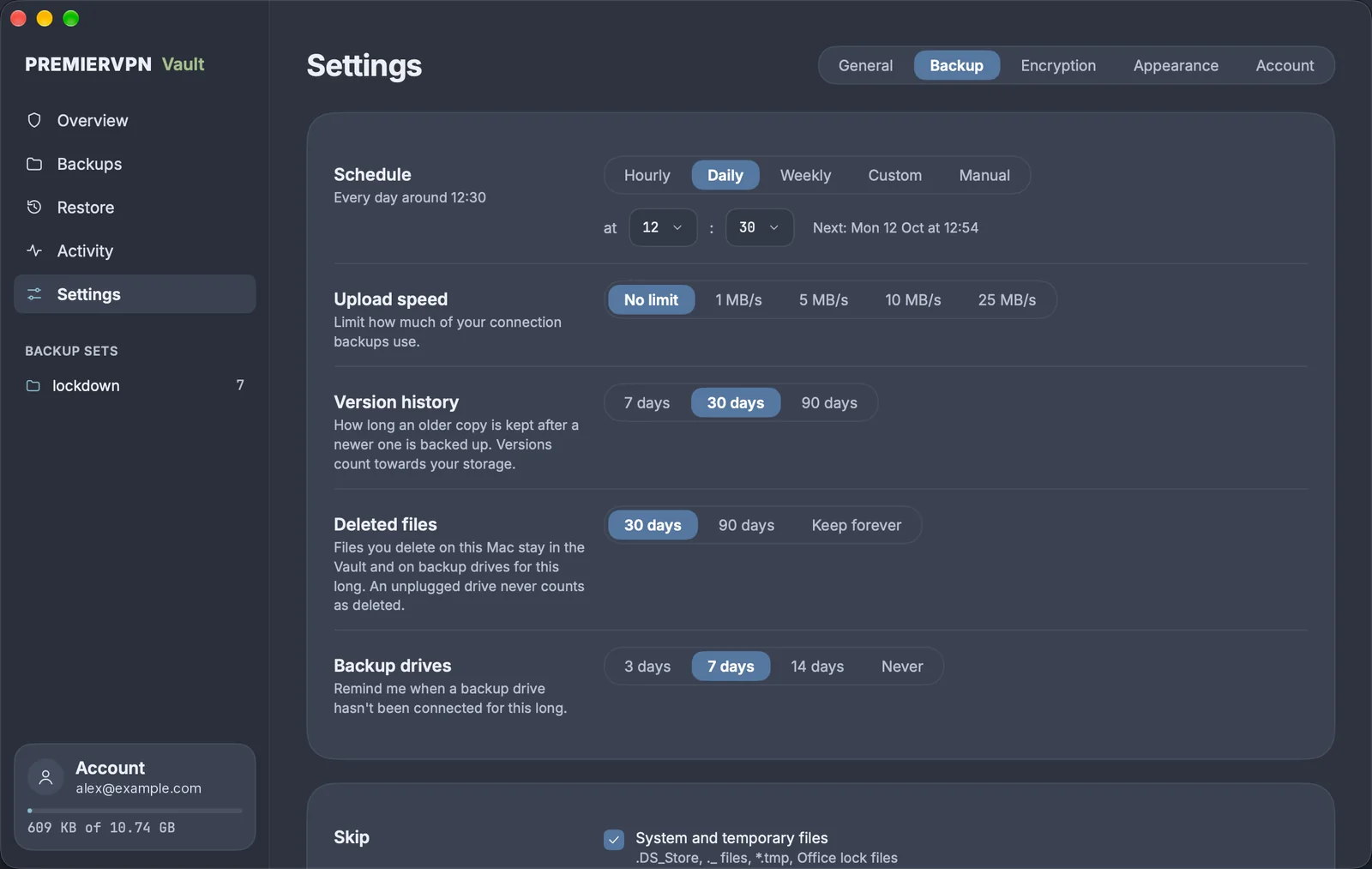
Task: Select Settings in the sidebar
Action: pyautogui.click(x=135, y=294)
